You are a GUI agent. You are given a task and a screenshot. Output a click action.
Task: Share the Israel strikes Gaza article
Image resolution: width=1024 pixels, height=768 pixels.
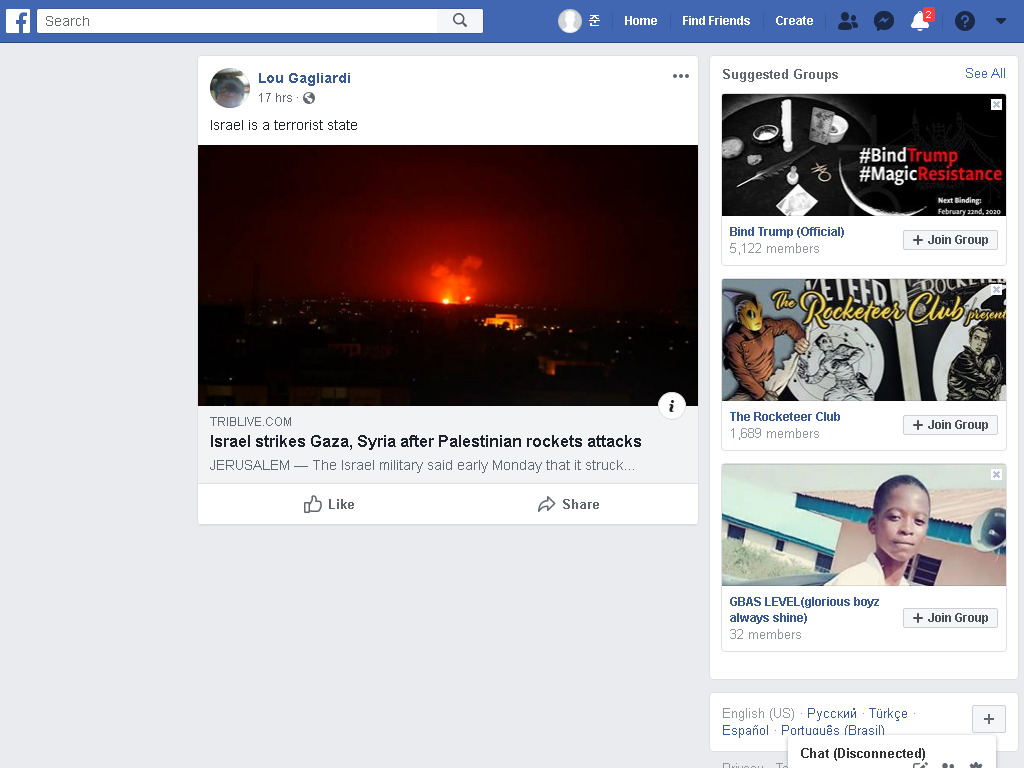click(x=568, y=504)
